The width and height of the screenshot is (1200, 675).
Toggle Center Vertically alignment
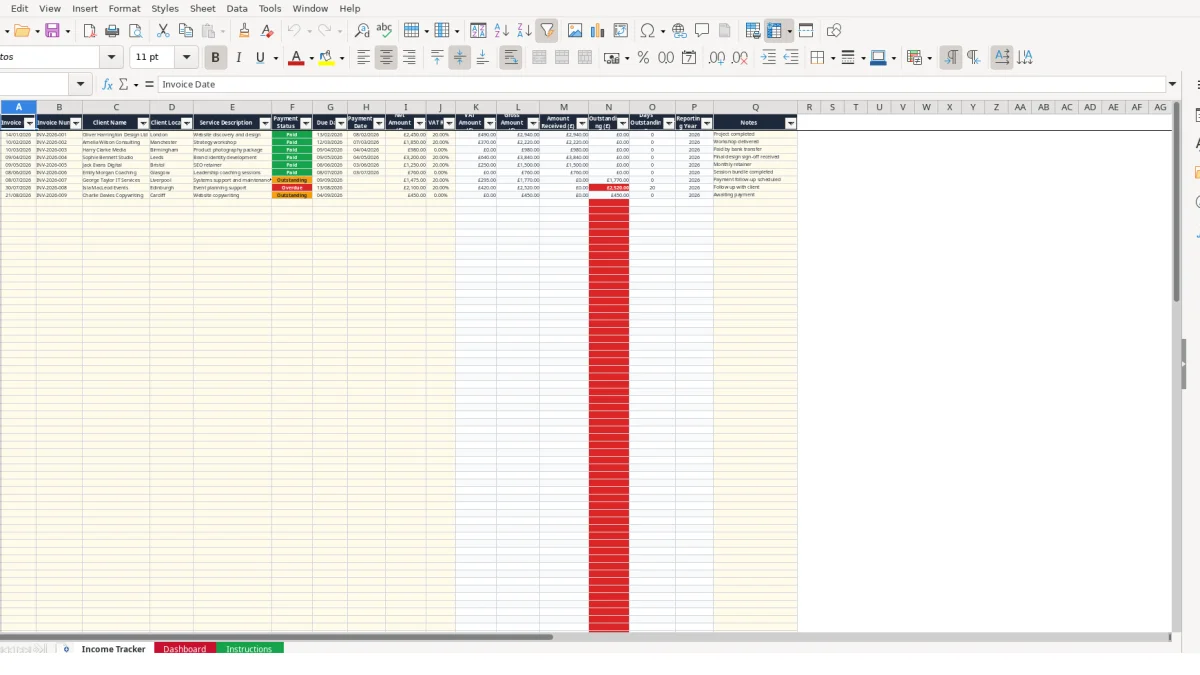coord(459,58)
